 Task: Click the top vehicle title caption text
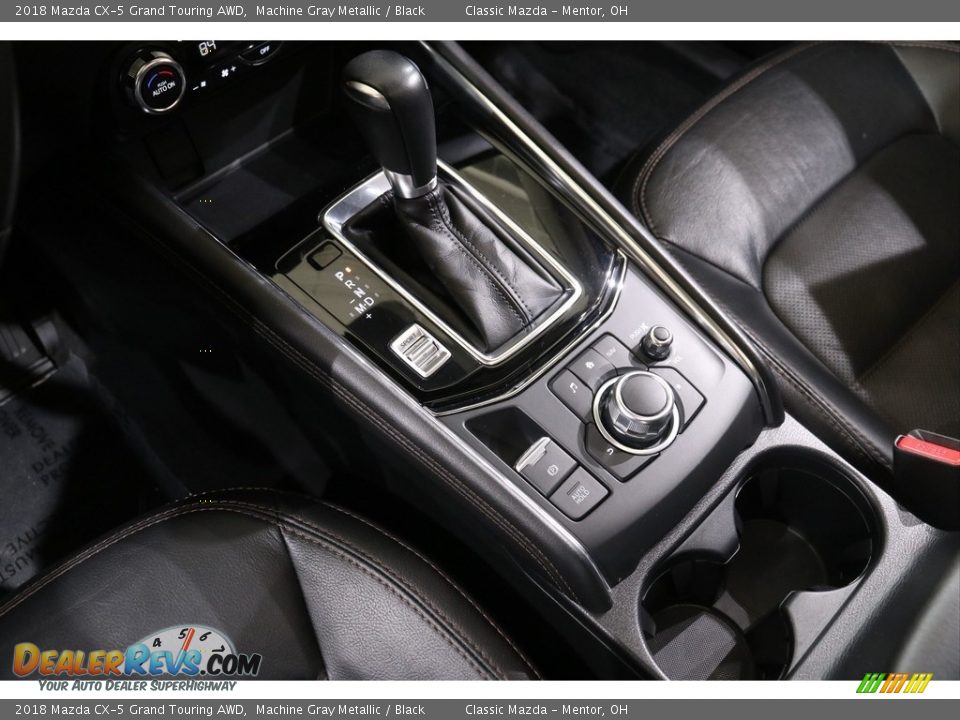[220, 10]
